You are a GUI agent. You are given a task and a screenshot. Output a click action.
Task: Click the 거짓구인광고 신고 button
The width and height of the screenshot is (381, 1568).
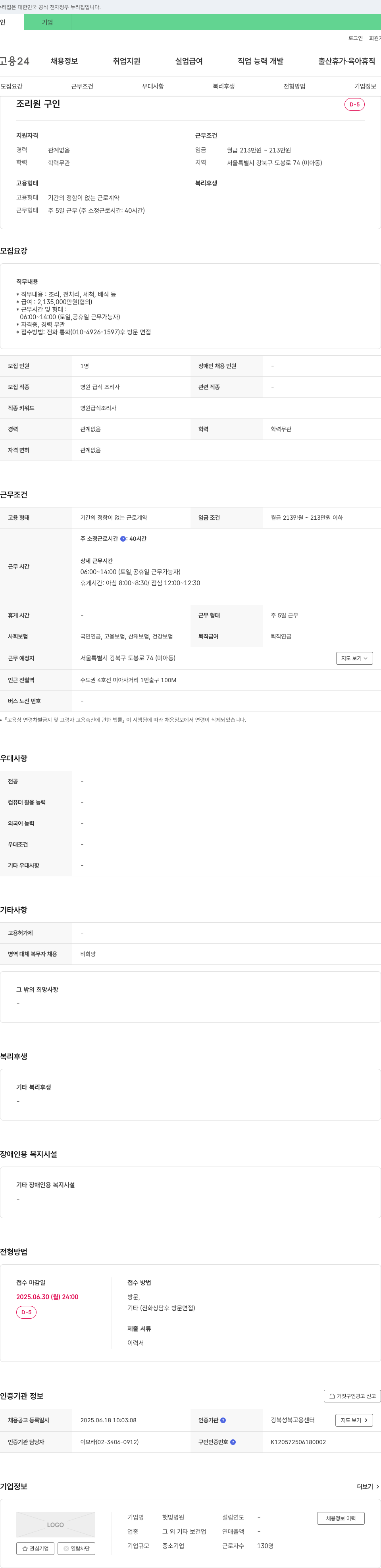(x=352, y=1396)
